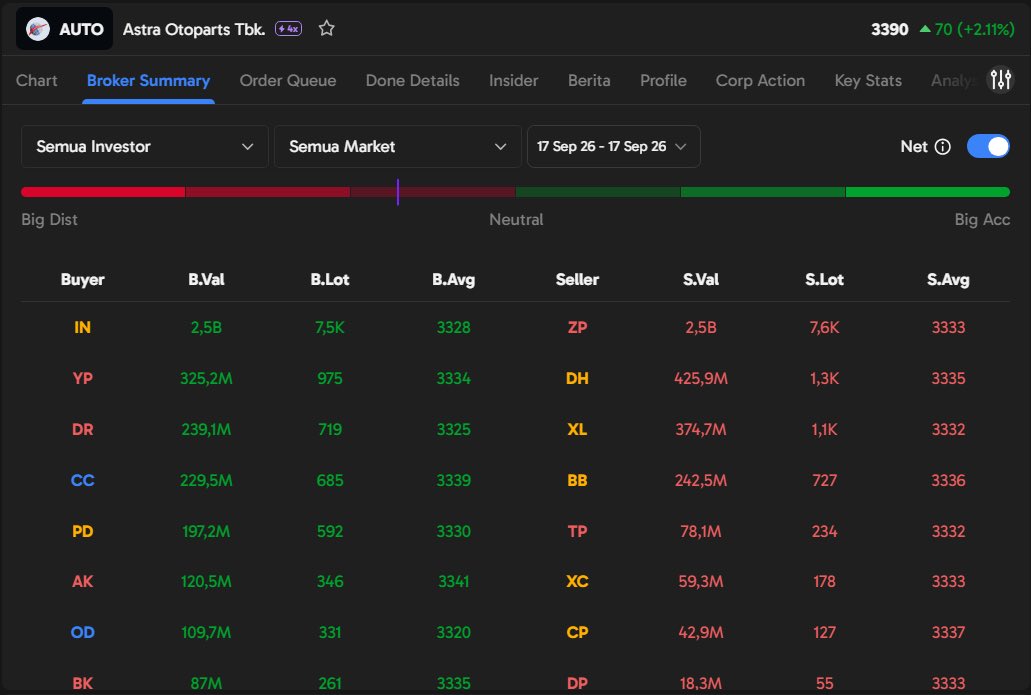This screenshot has width=1031, height=695.
Task: Select buyer broker DR
Action: [x=83, y=429]
